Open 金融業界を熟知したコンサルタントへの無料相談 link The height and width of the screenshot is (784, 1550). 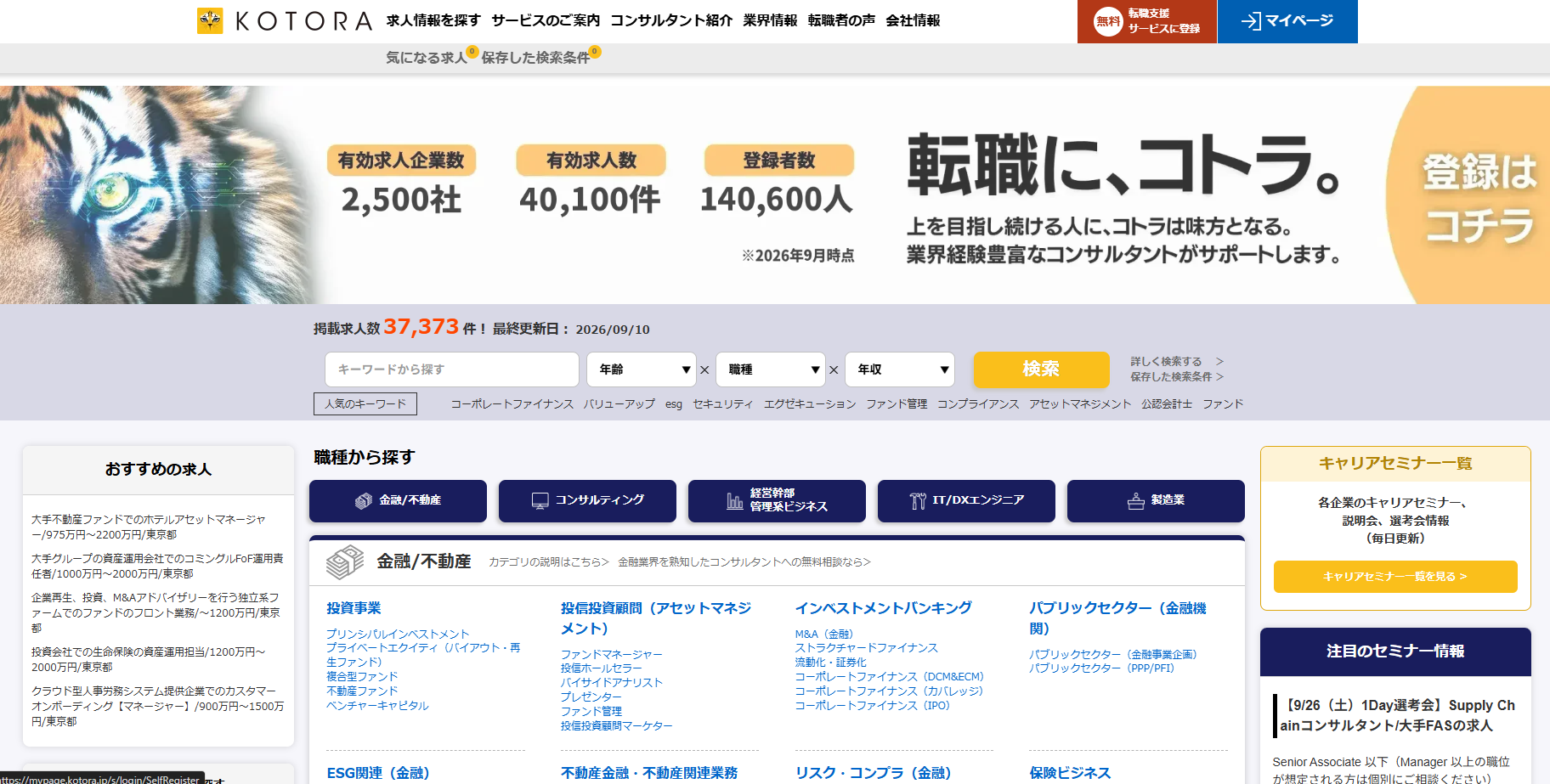(744, 562)
